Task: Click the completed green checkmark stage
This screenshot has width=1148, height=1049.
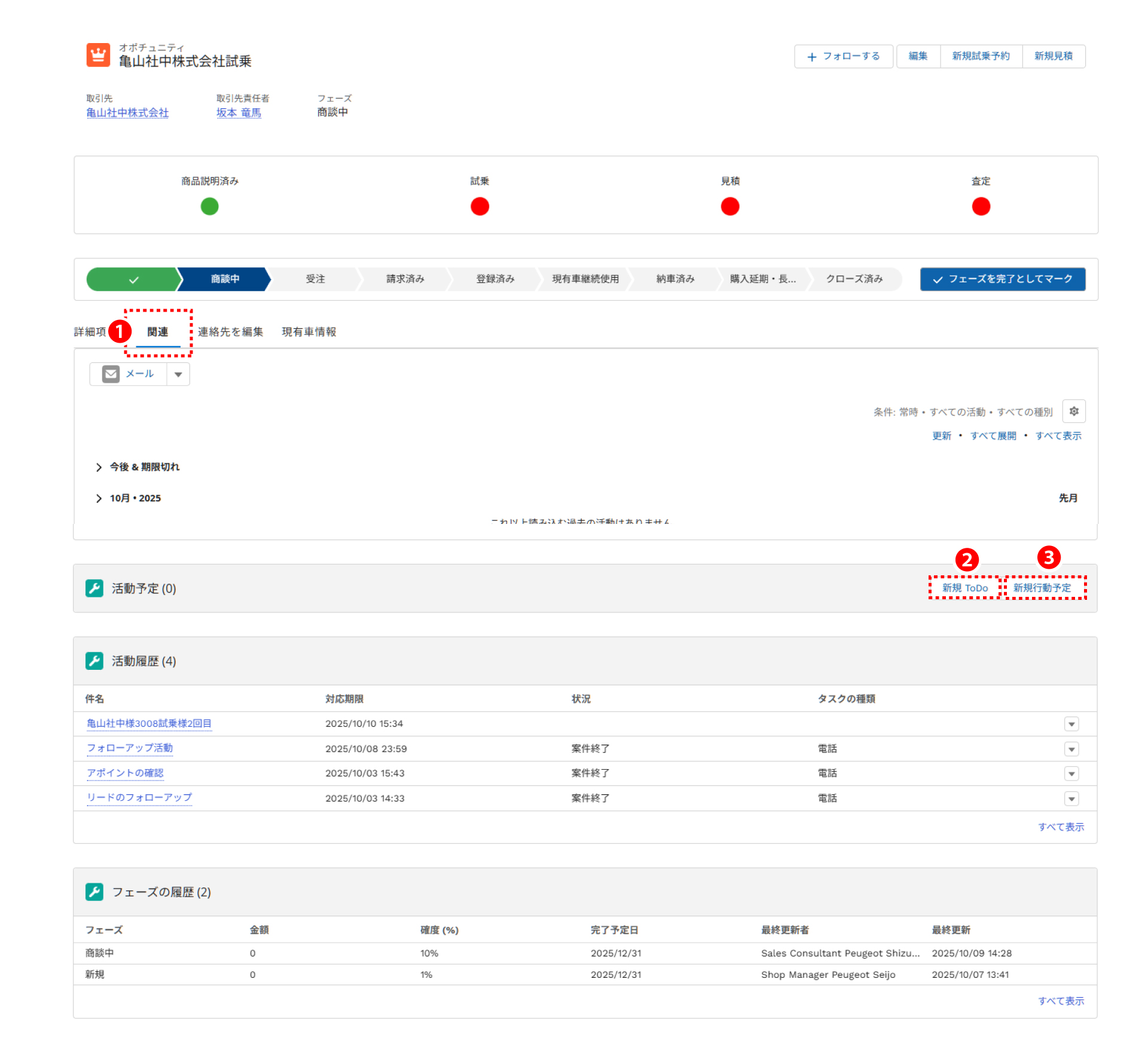Action: click(133, 279)
